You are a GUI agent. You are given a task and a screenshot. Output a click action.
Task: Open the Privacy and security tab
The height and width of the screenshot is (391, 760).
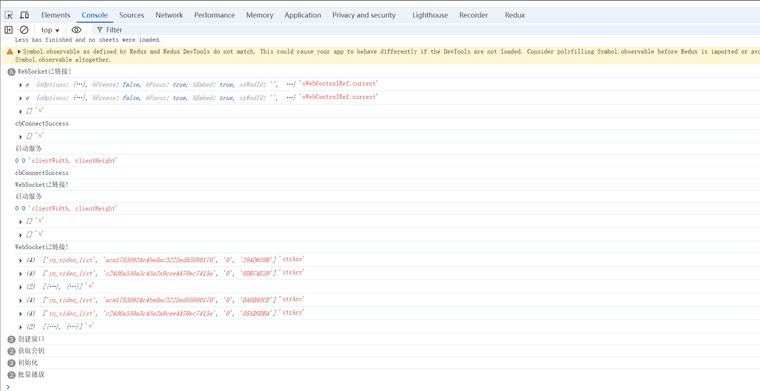coord(364,15)
